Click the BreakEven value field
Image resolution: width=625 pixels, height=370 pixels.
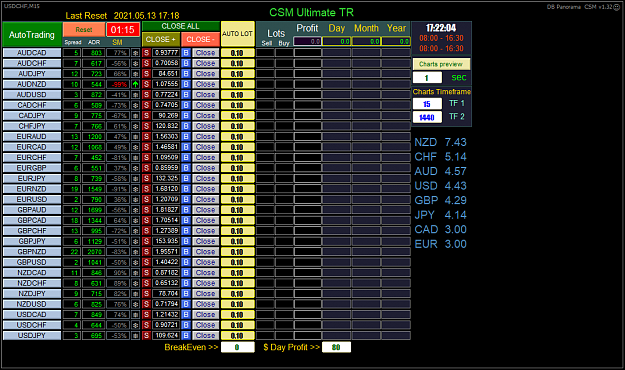click(238, 347)
